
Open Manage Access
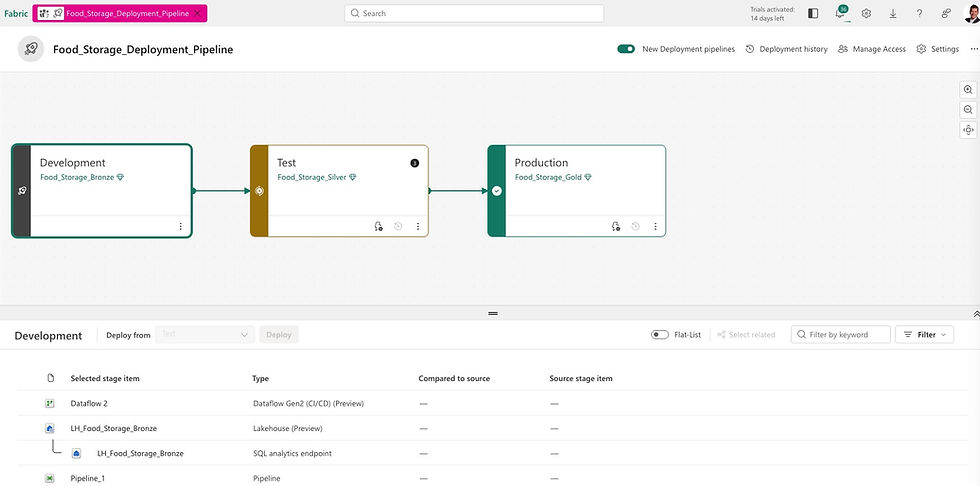pyautogui.click(x=872, y=49)
